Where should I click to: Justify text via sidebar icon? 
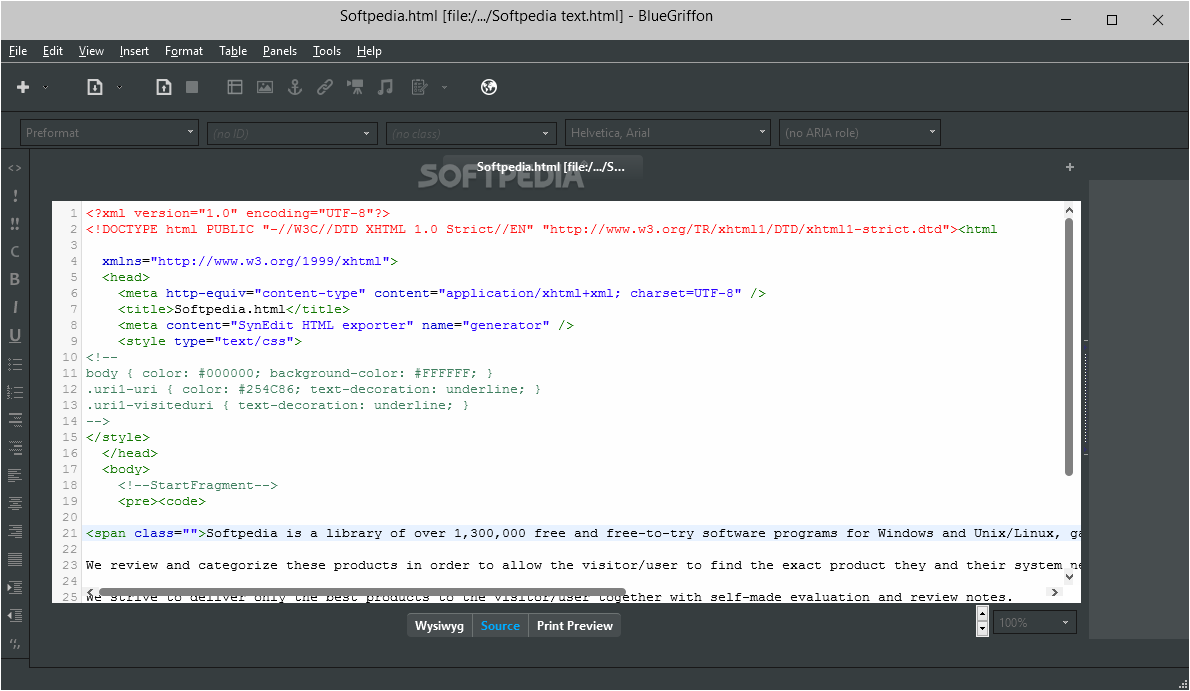14,560
